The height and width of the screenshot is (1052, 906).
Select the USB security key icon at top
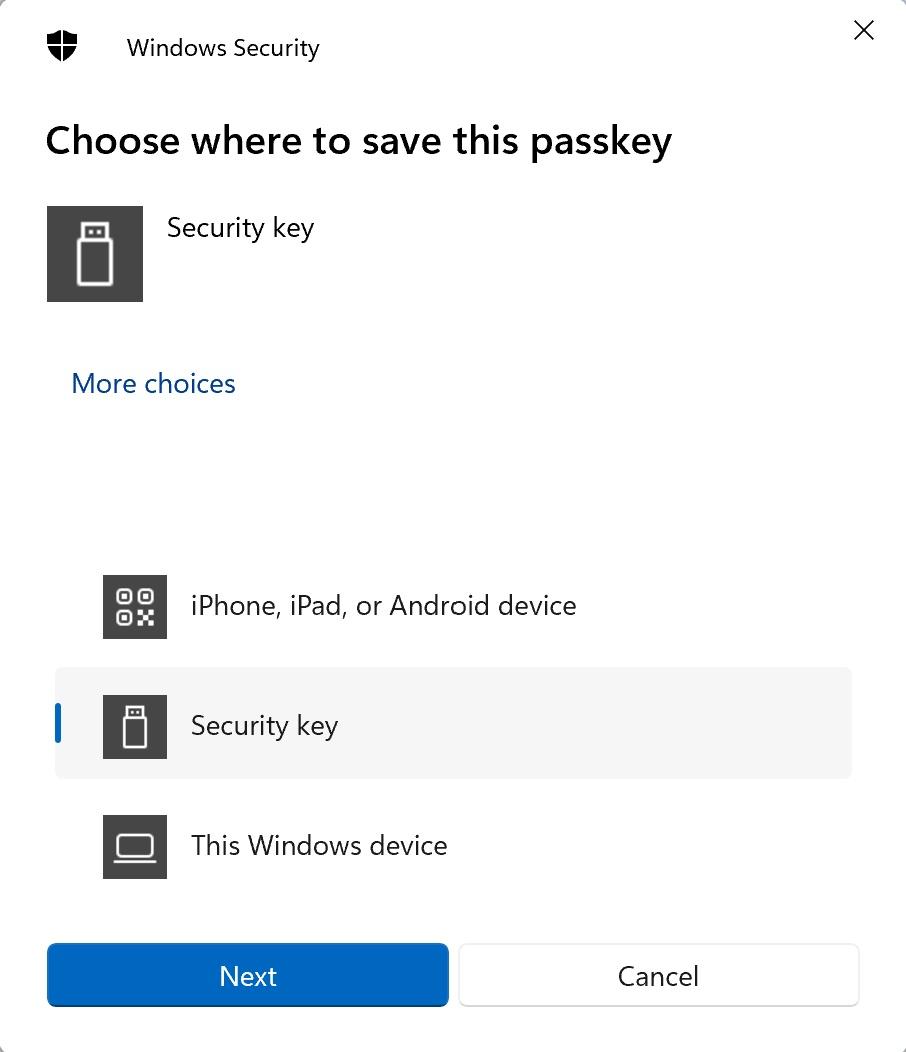pyautogui.click(x=95, y=253)
